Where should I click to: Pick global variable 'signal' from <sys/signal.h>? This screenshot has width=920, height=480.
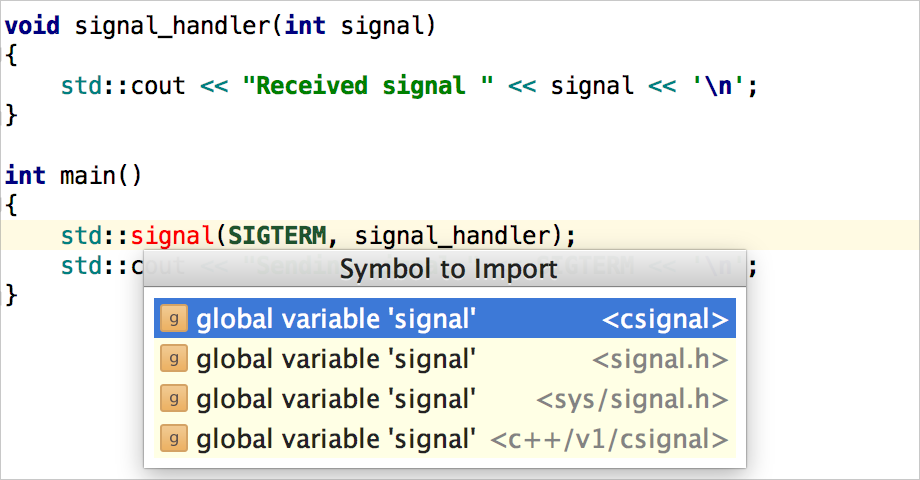click(445, 398)
